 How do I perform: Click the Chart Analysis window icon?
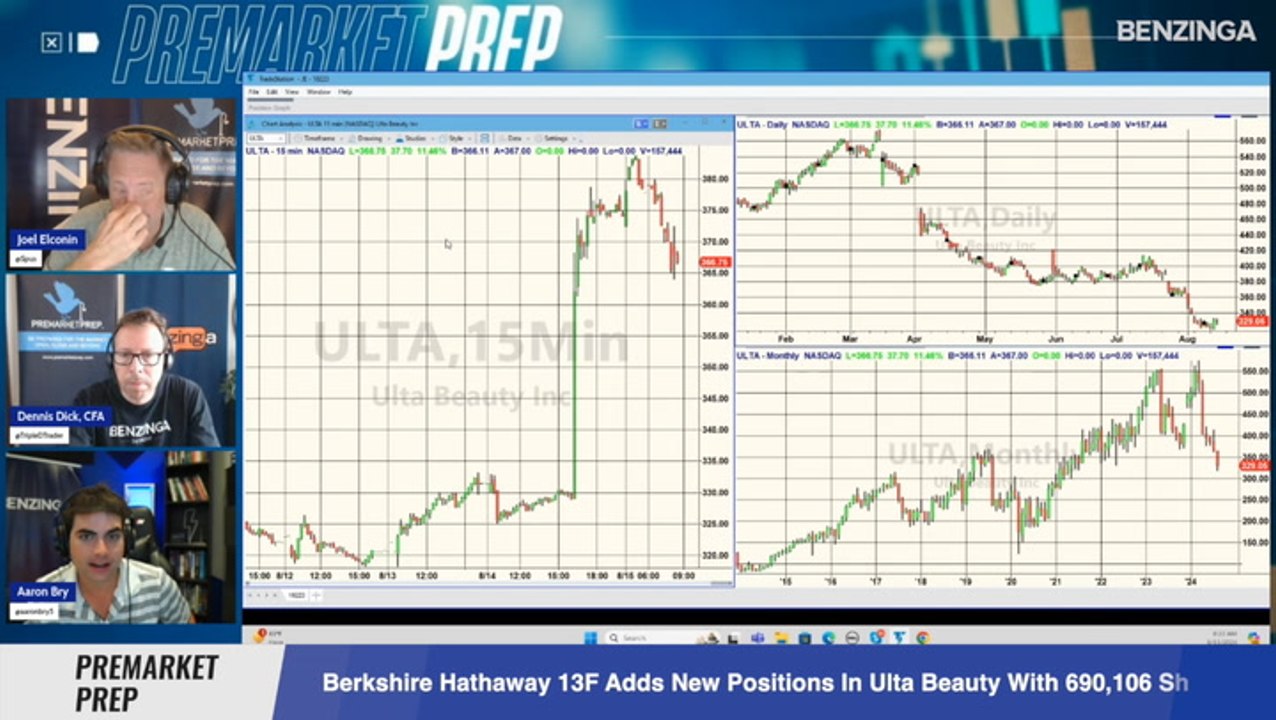click(252, 123)
